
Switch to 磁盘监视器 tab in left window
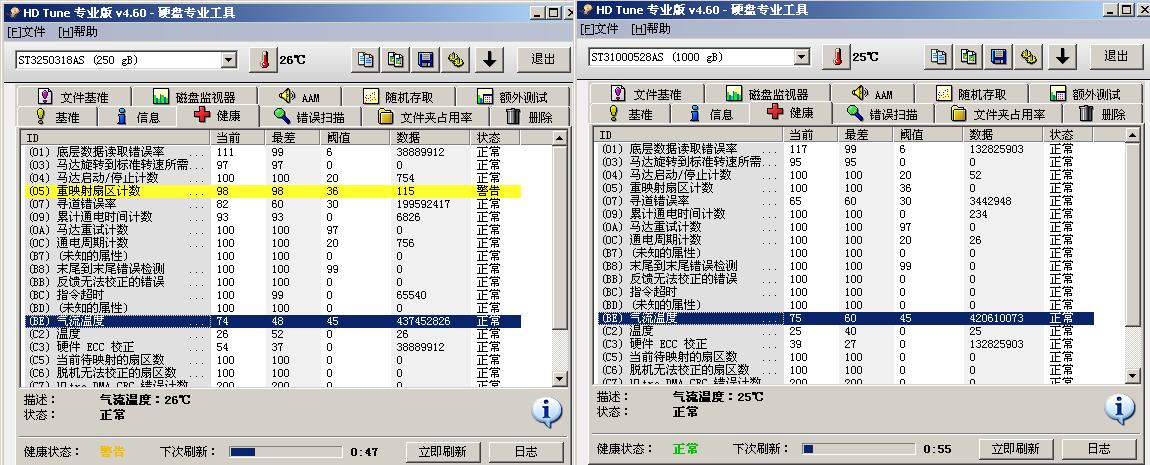[x=195, y=97]
